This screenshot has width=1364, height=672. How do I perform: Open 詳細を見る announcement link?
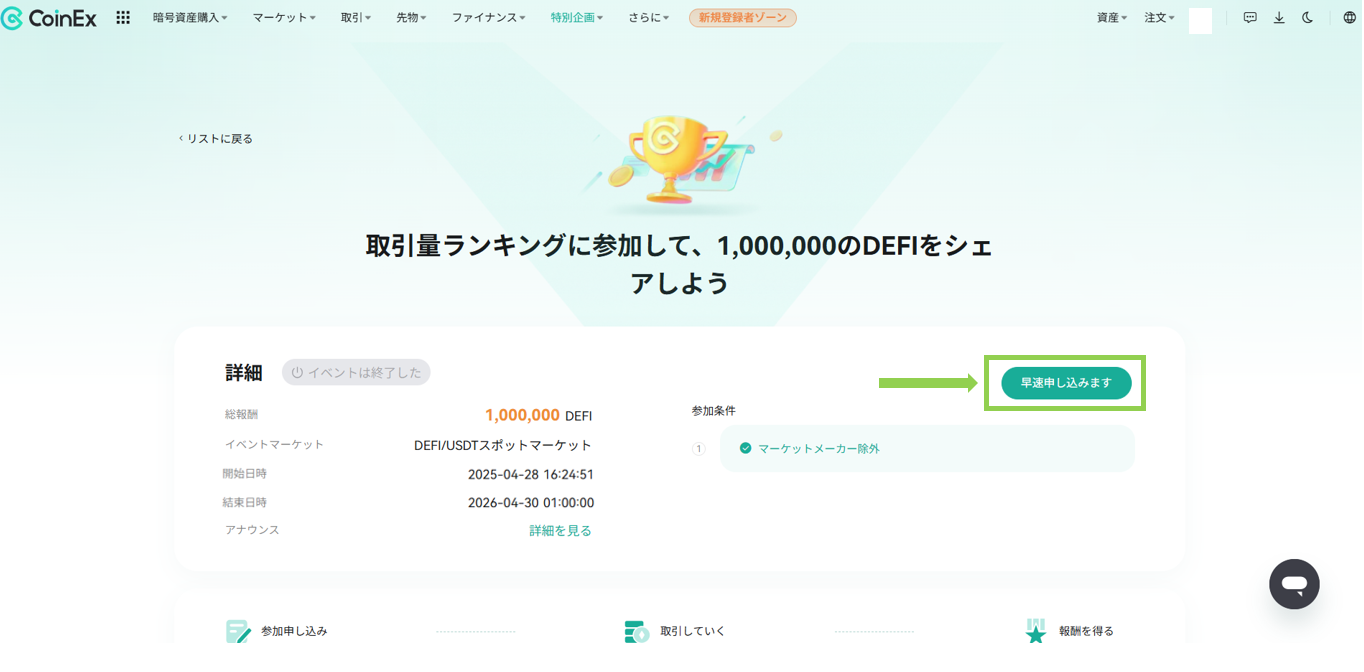tap(560, 531)
